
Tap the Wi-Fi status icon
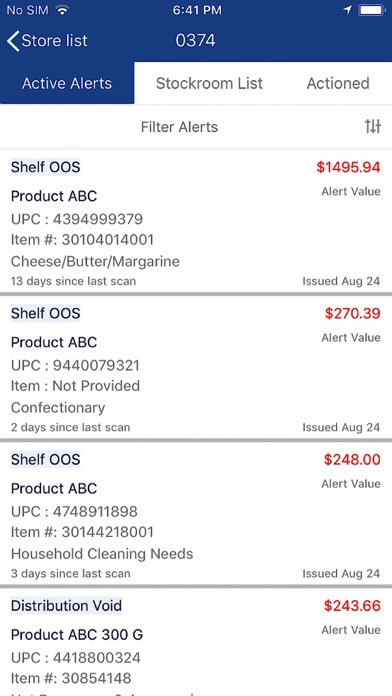(62, 11)
